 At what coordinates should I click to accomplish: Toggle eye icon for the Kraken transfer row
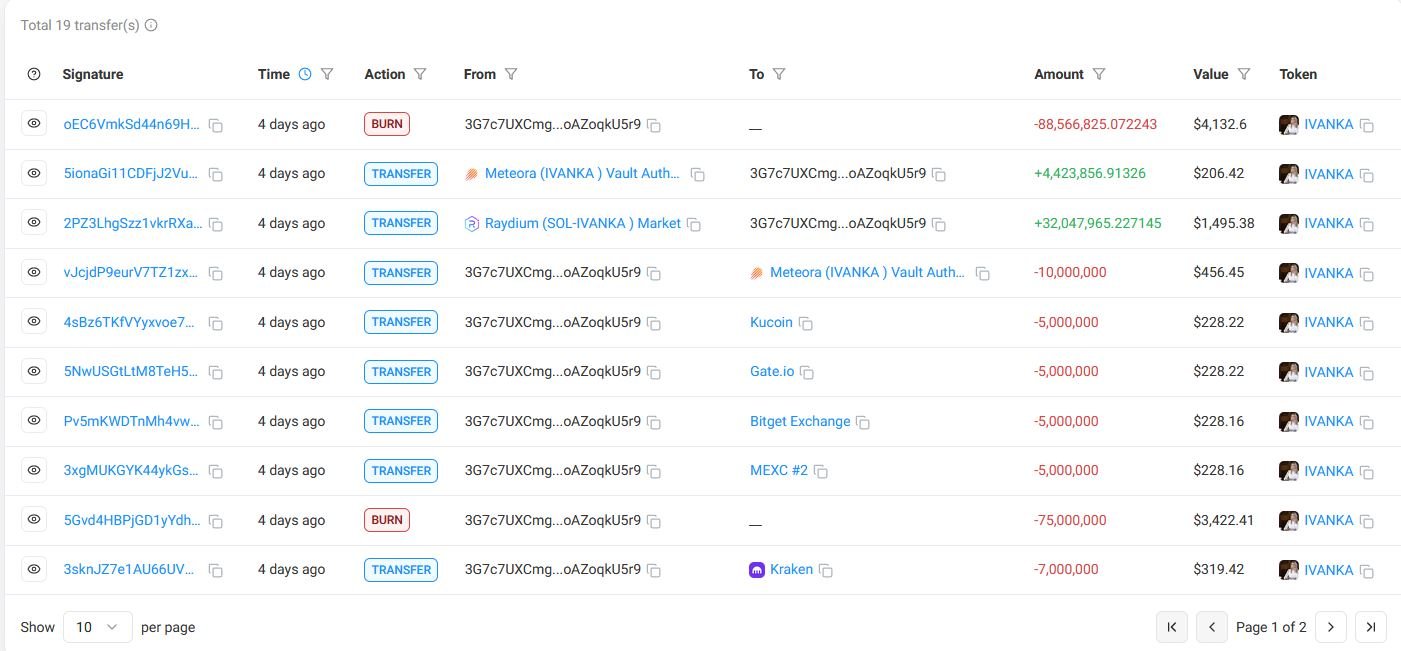pyautogui.click(x=34, y=569)
